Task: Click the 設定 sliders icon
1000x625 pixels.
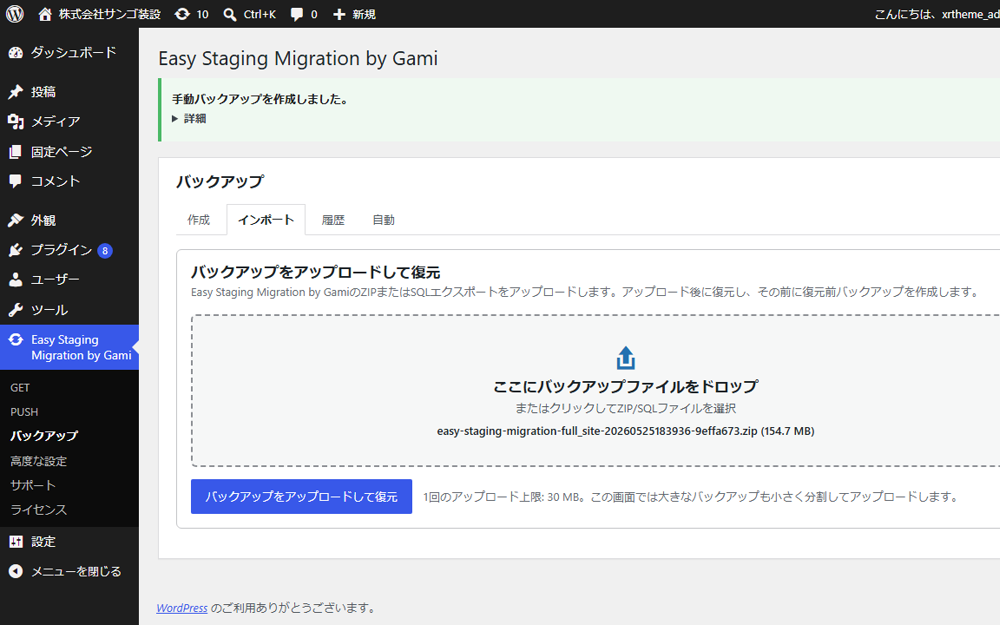Action: [x=16, y=542]
